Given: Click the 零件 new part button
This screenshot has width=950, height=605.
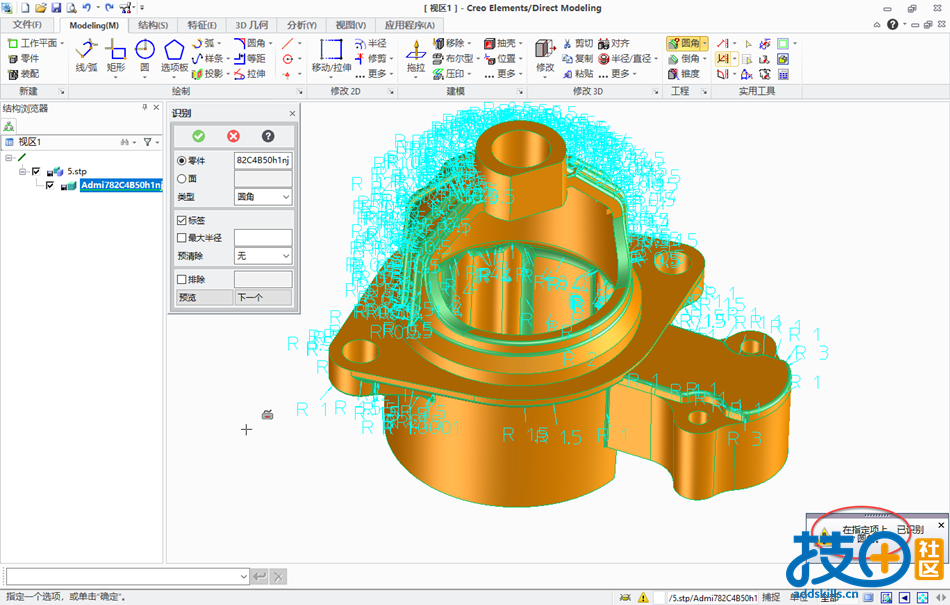Looking at the screenshot, I should pos(24,59).
